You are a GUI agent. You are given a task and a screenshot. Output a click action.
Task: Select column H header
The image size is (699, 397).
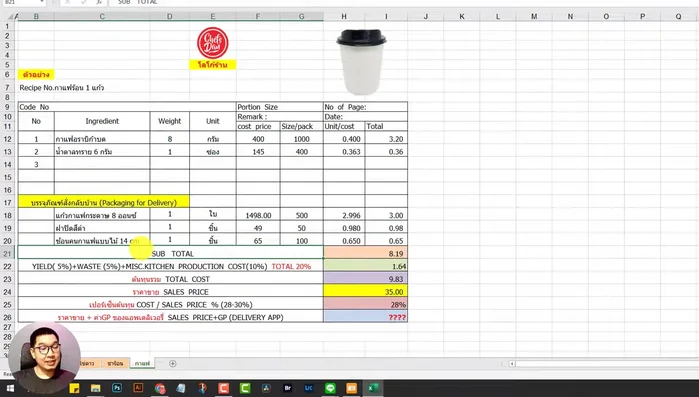(x=344, y=16)
